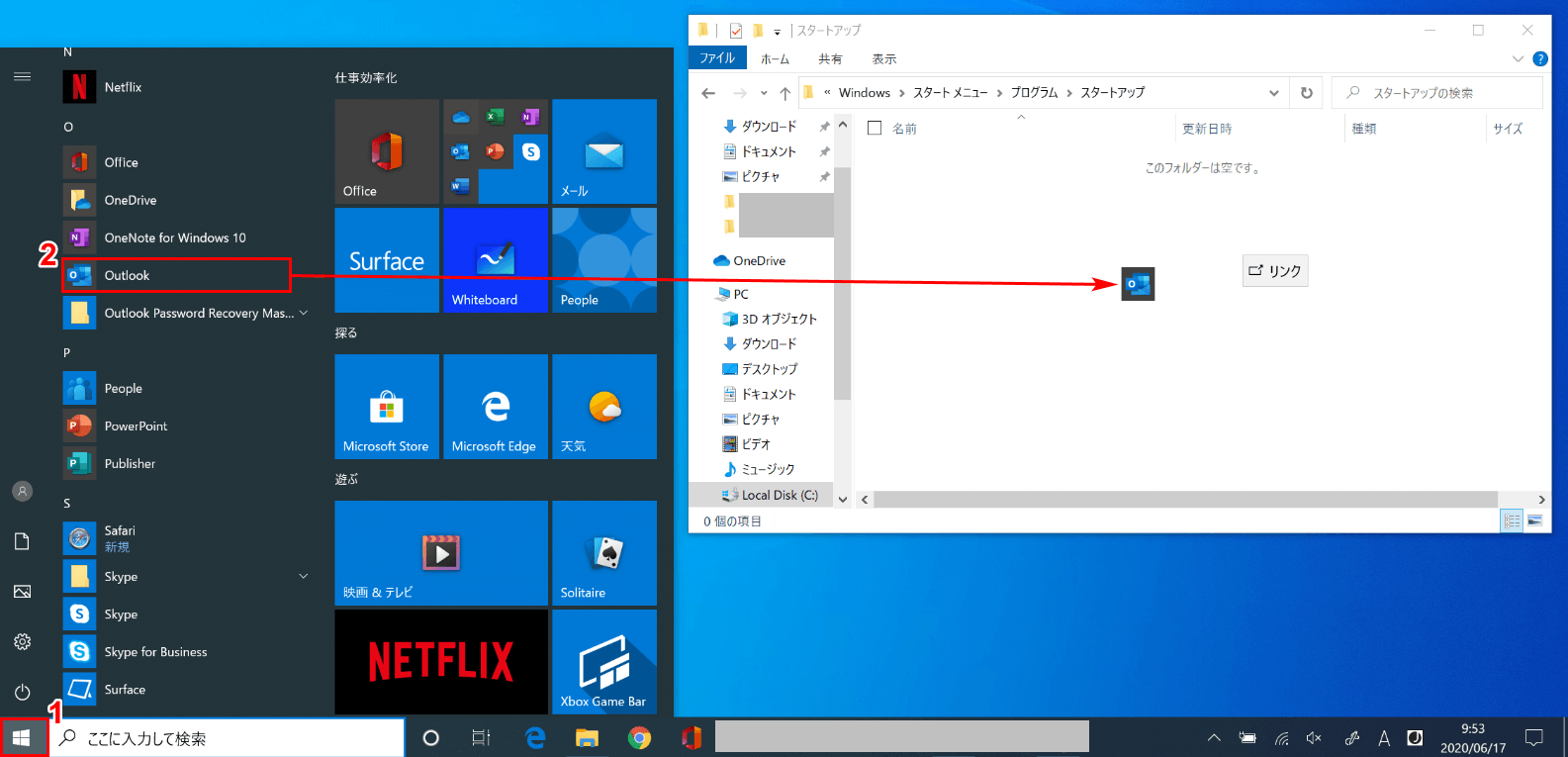Switch to details view in Explorer
The width and height of the screenshot is (1568, 757).
click(1512, 520)
